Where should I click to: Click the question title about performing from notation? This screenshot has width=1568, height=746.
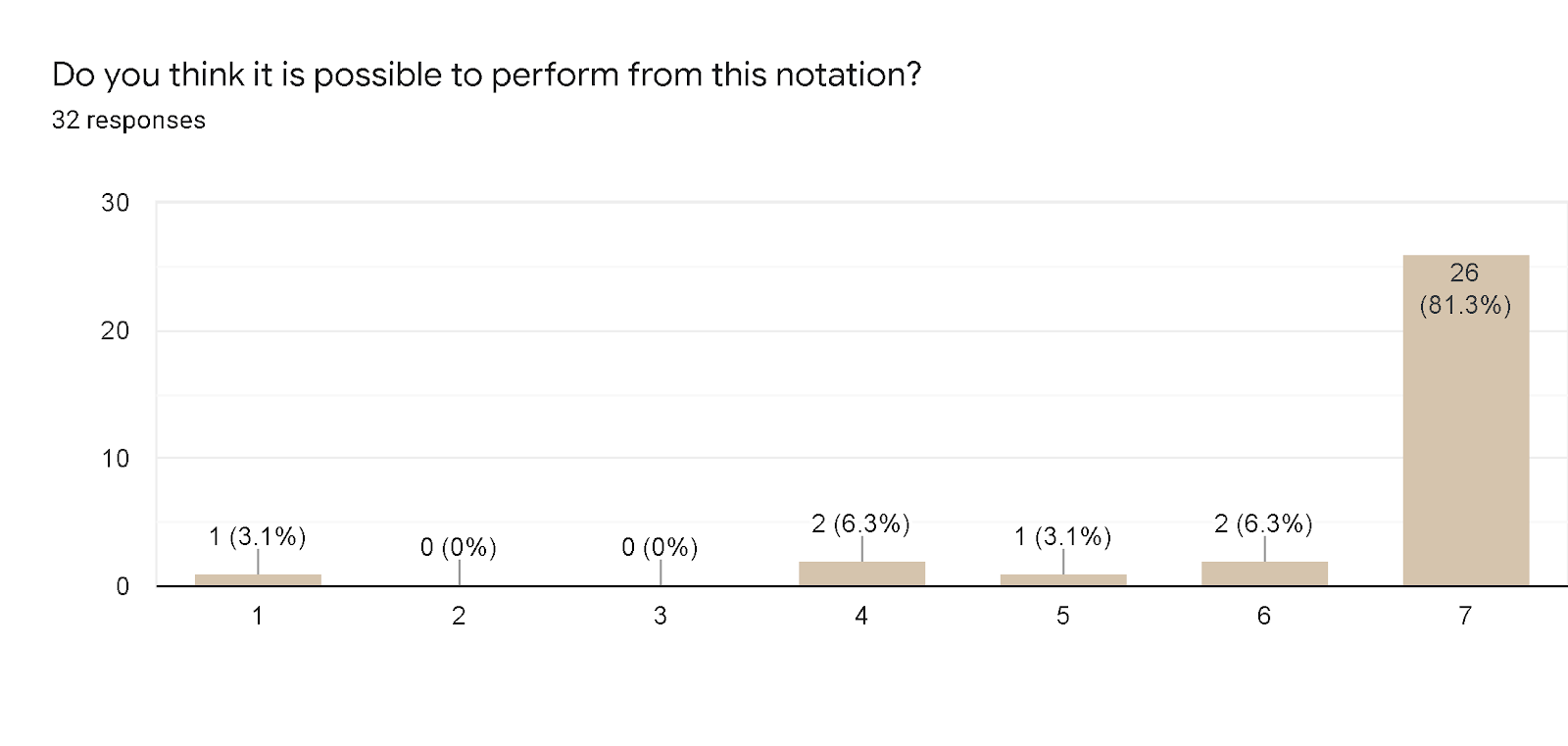pyautogui.click(x=486, y=75)
